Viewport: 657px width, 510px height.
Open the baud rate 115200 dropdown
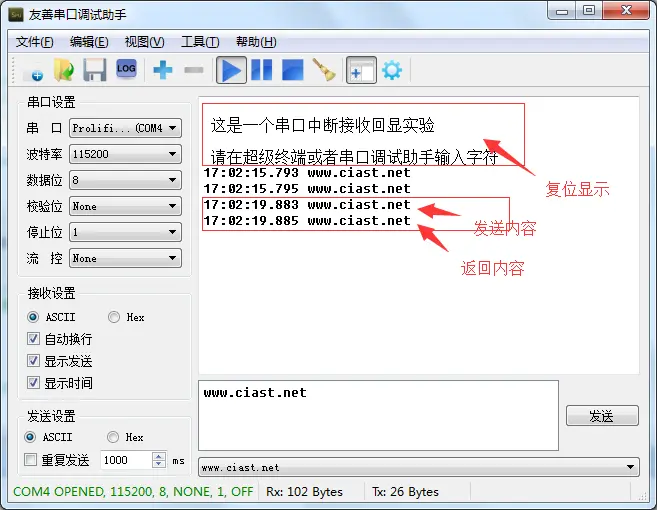(x=125, y=154)
